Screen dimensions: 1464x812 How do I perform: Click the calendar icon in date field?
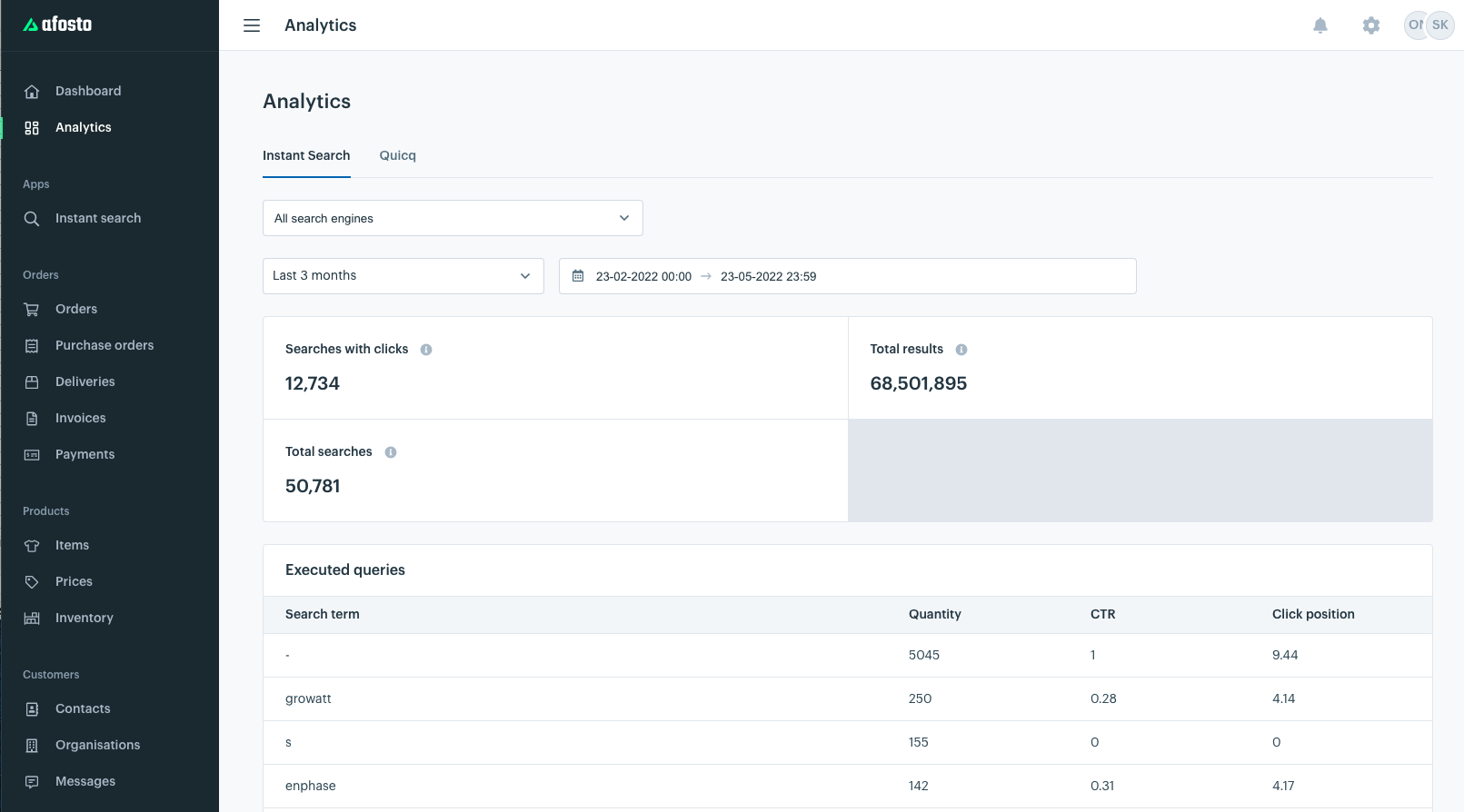click(x=578, y=276)
